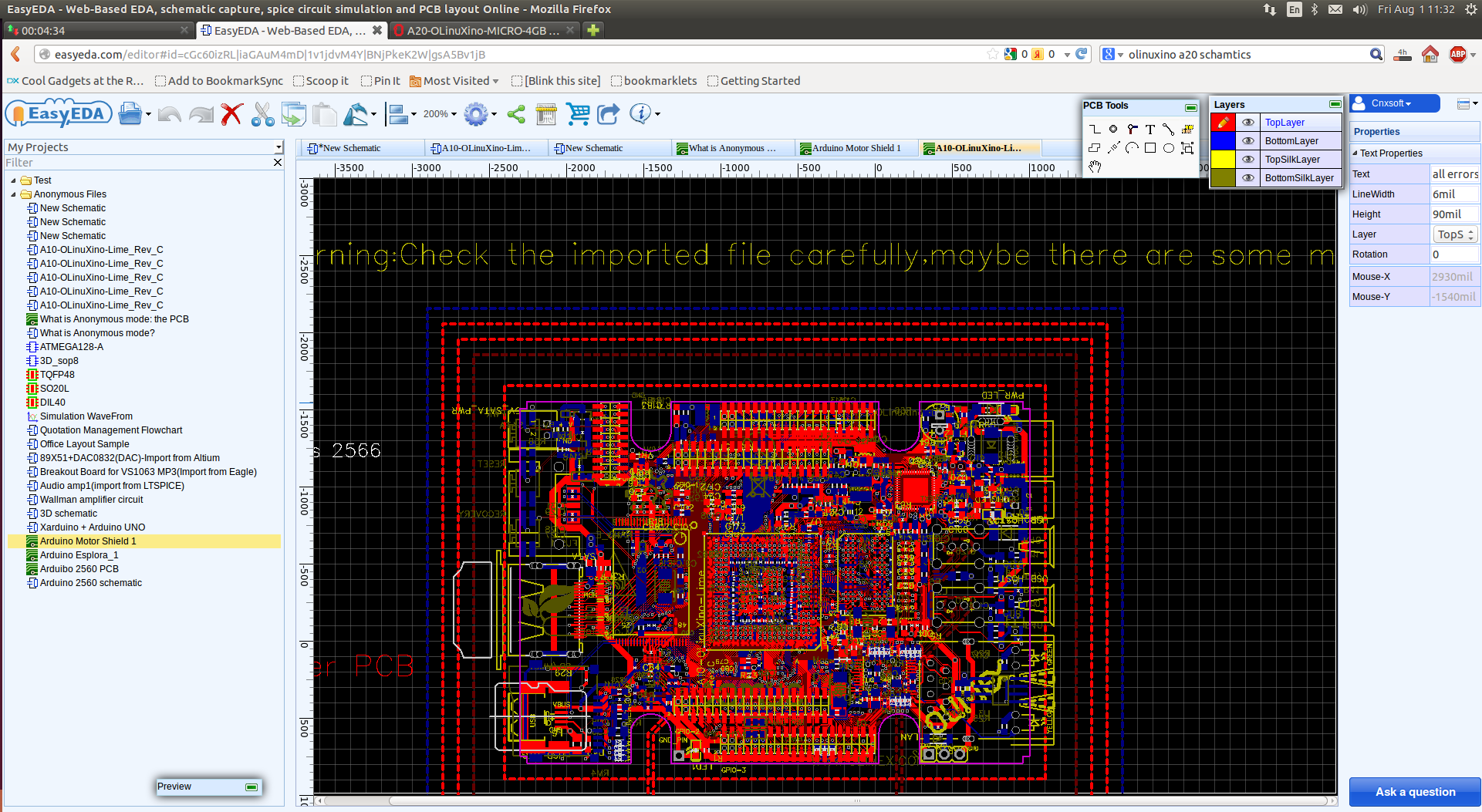Screen dimensions: 1482x812
Task: Click the Copy icon in the toolbar
Action: pyautogui.click(x=293, y=115)
